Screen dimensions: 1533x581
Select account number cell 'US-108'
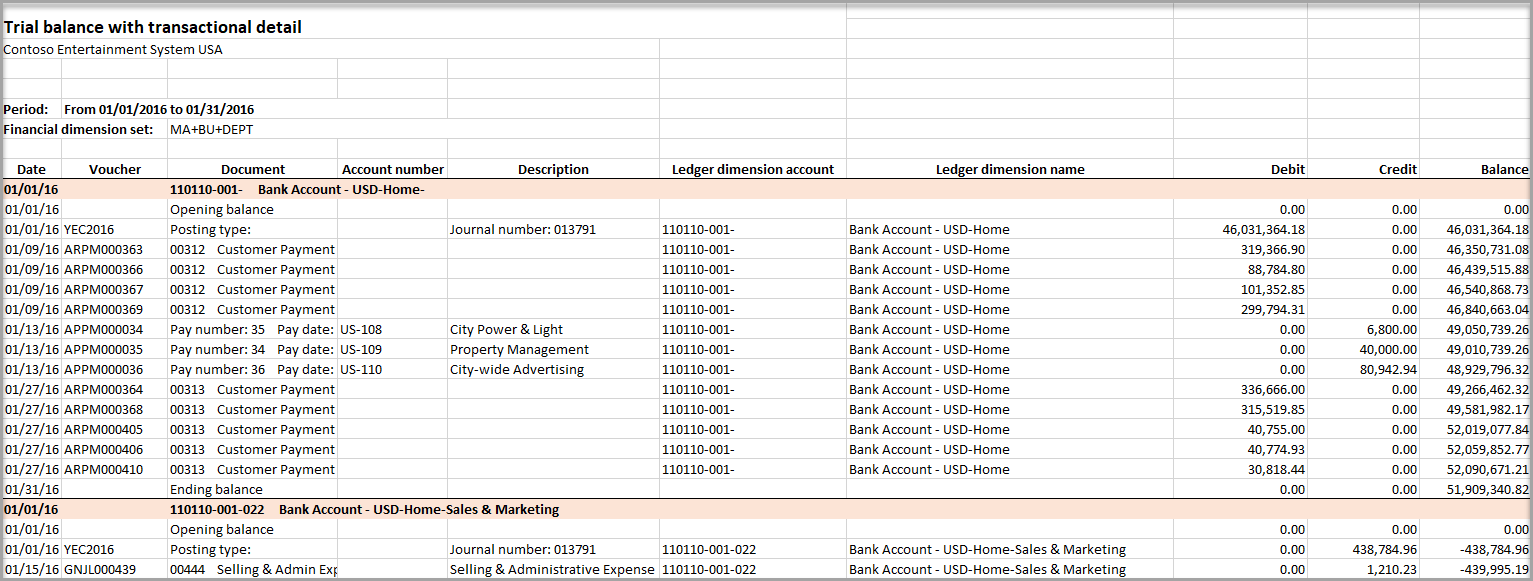(361, 329)
